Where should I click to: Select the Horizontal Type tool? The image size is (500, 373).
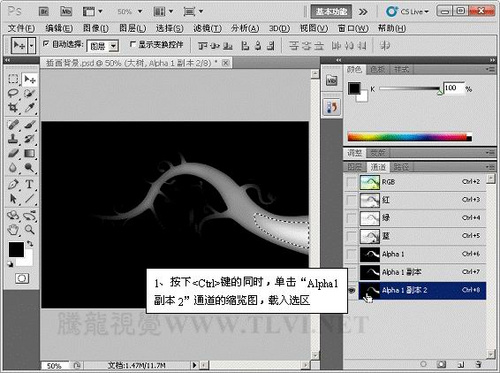coord(30,184)
